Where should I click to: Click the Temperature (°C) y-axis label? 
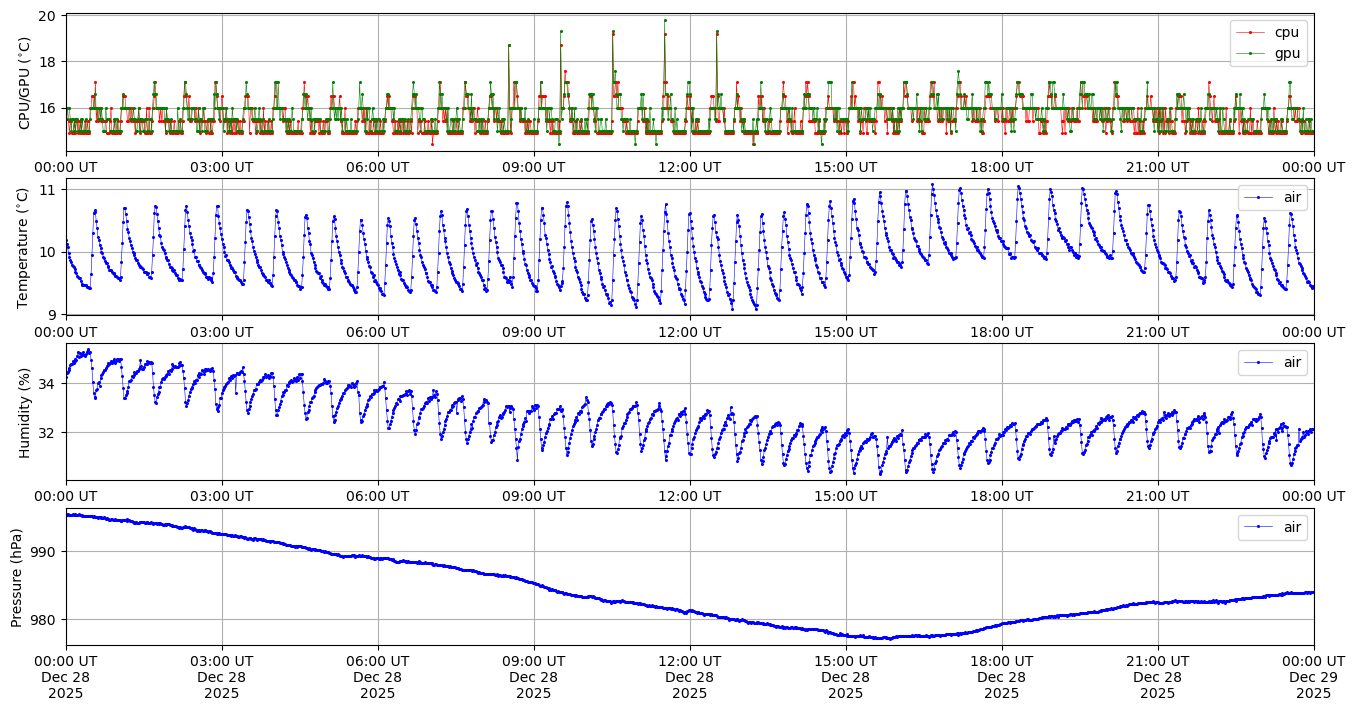tap(25, 247)
